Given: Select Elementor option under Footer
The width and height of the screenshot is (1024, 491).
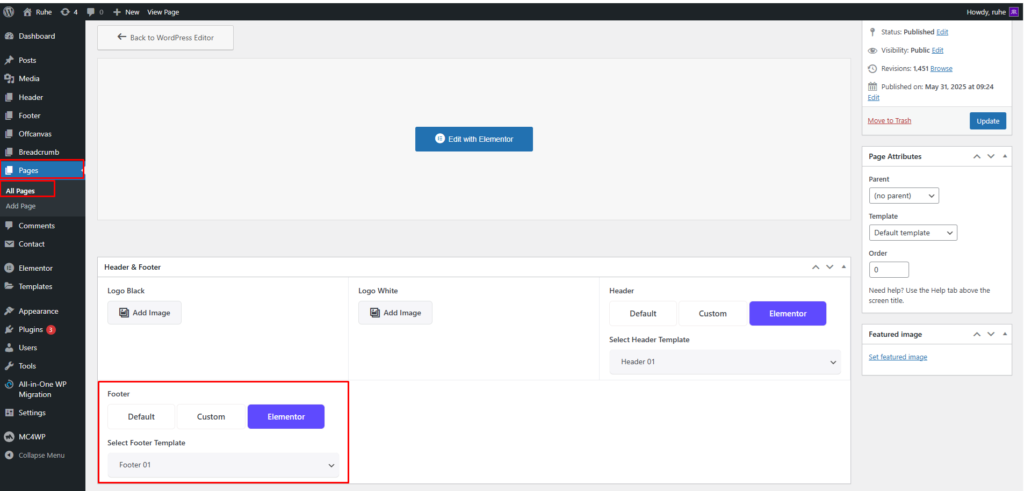Looking at the screenshot, I should click(x=286, y=417).
